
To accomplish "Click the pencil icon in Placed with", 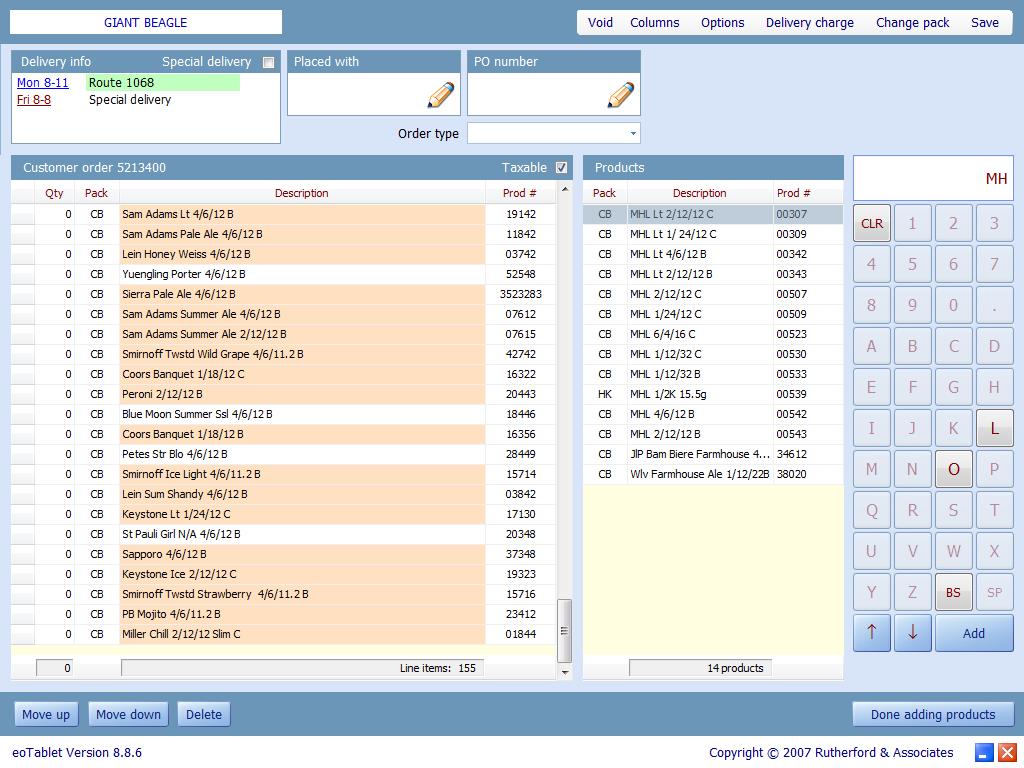I will 441,95.
